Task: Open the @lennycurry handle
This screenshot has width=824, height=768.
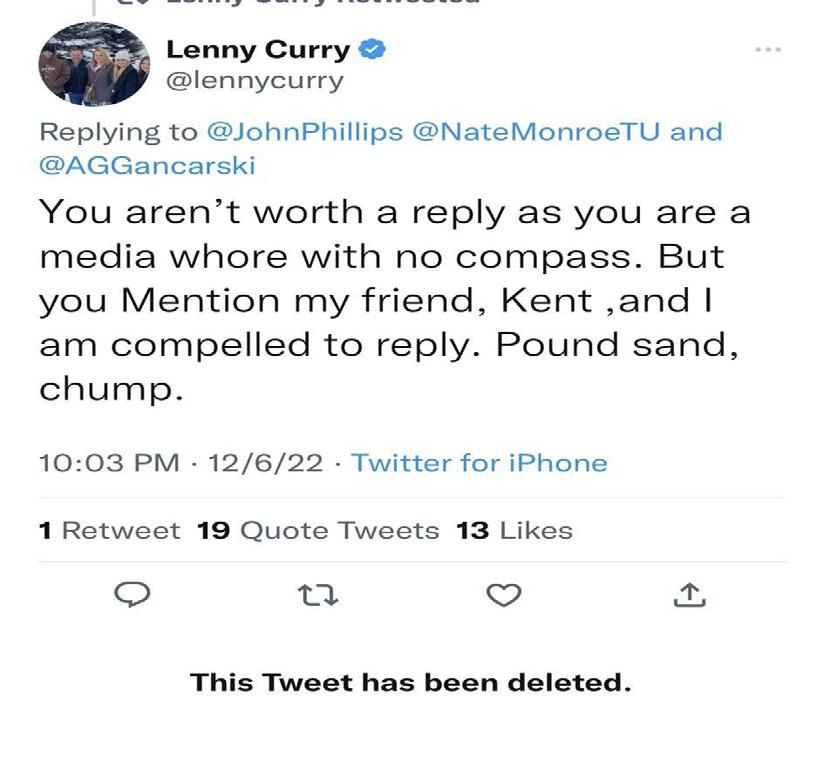Action: [254, 80]
